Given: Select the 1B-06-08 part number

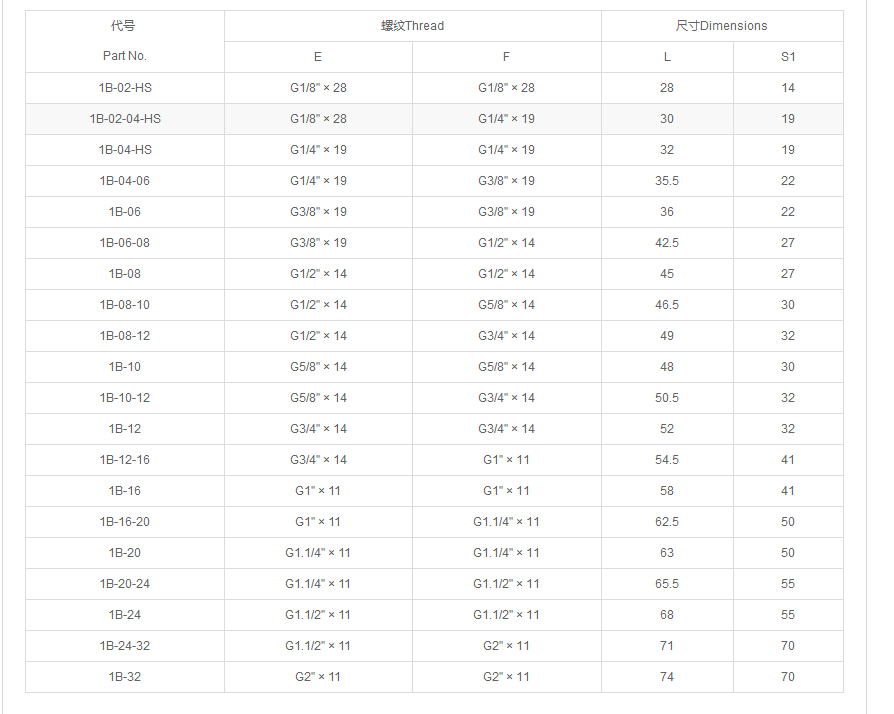Looking at the screenshot, I should coord(125,243).
